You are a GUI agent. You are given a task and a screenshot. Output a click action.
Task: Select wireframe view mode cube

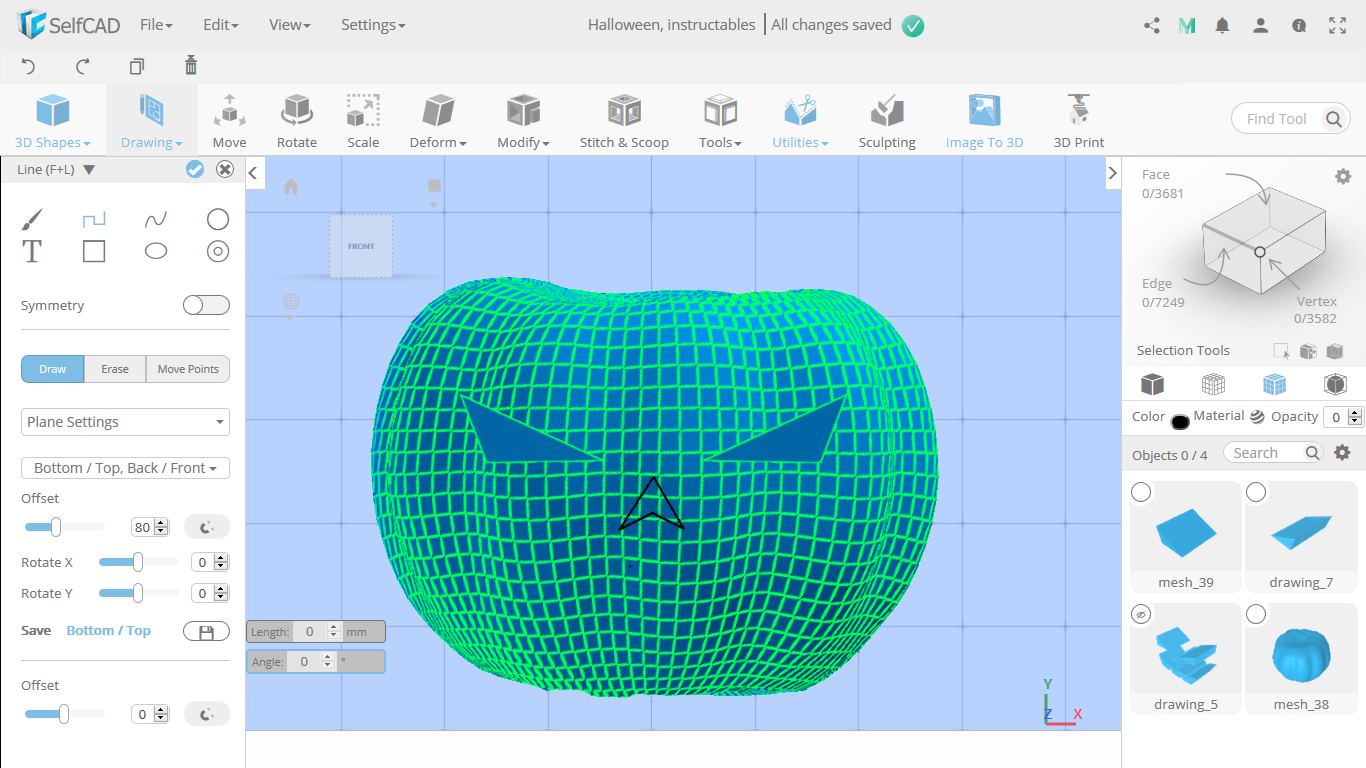pyautogui.click(x=1213, y=384)
